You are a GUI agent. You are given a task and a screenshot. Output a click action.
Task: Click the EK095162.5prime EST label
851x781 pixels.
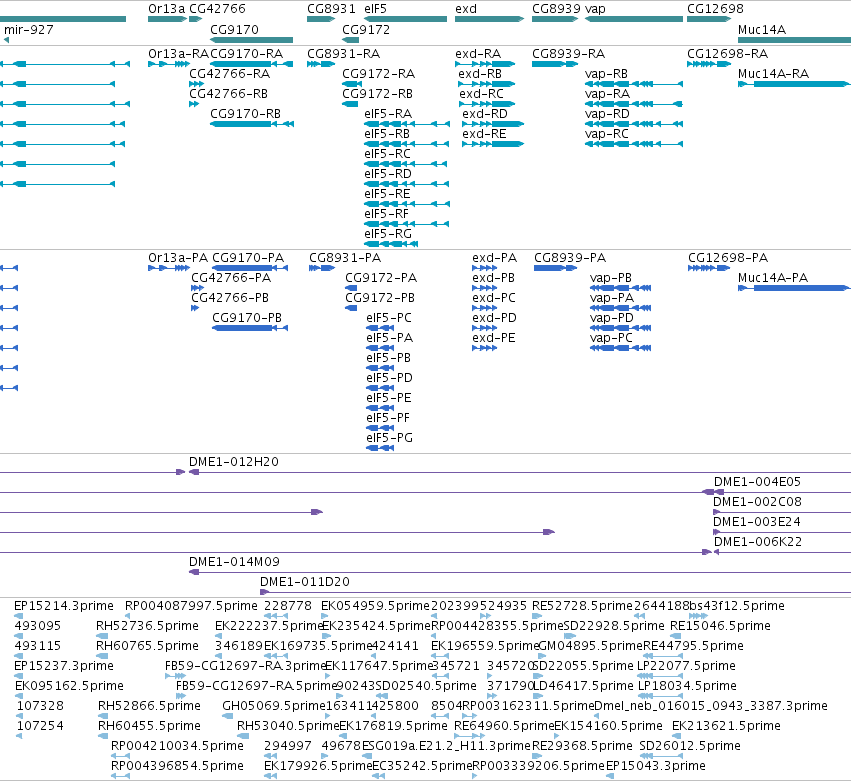tap(69, 686)
